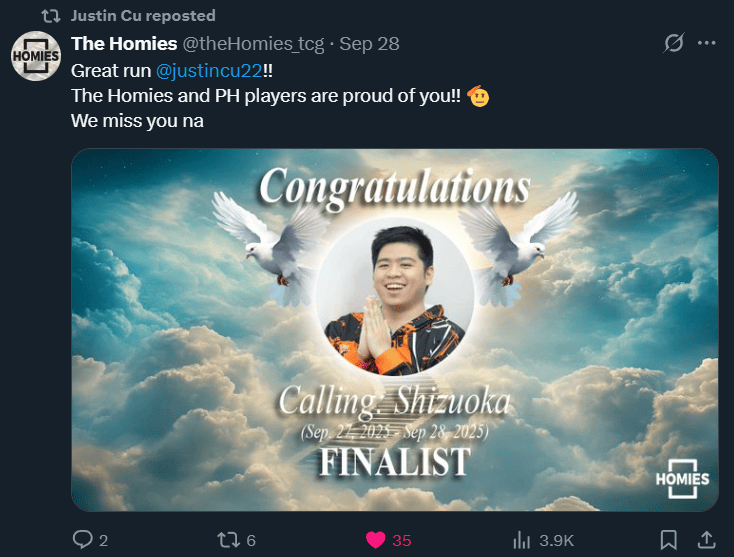Open the three-dot more options menu

706,43
